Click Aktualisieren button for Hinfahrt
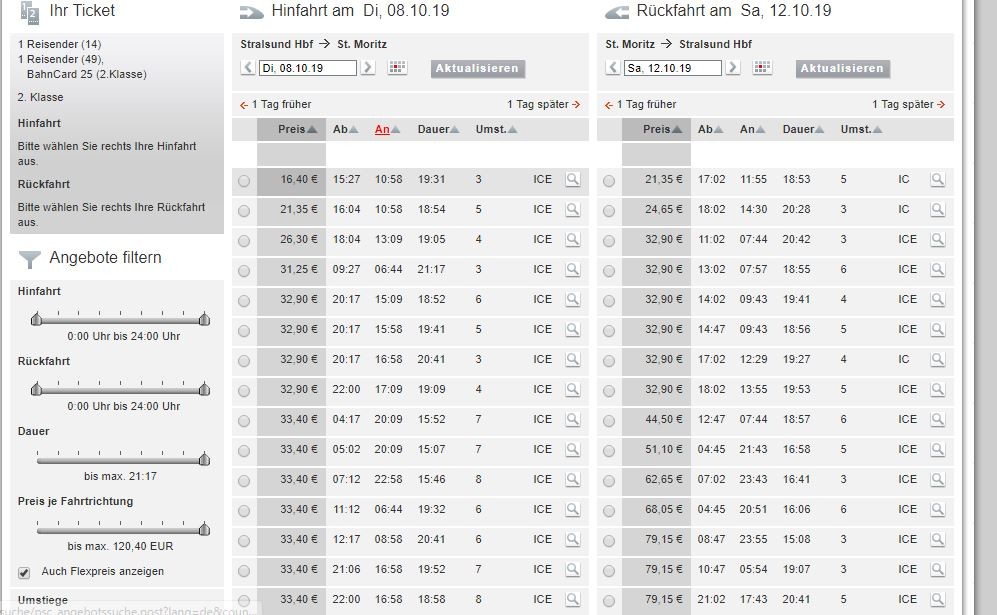Image resolution: width=997 pixels, height=615 pixels. [478, 69]
